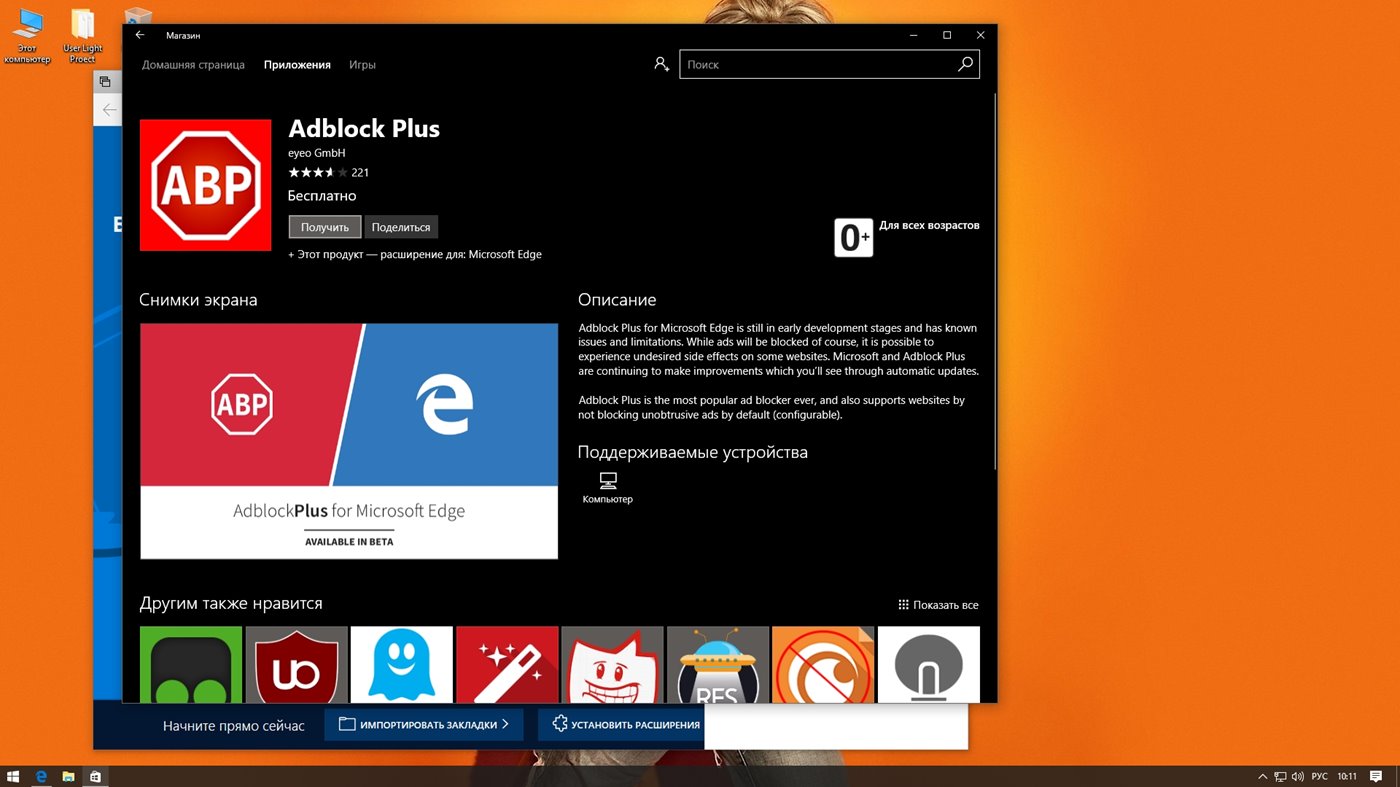Screen dimensions: 1400x787
Task: Open the Action Center notification icon
Action: [1378, 776]
